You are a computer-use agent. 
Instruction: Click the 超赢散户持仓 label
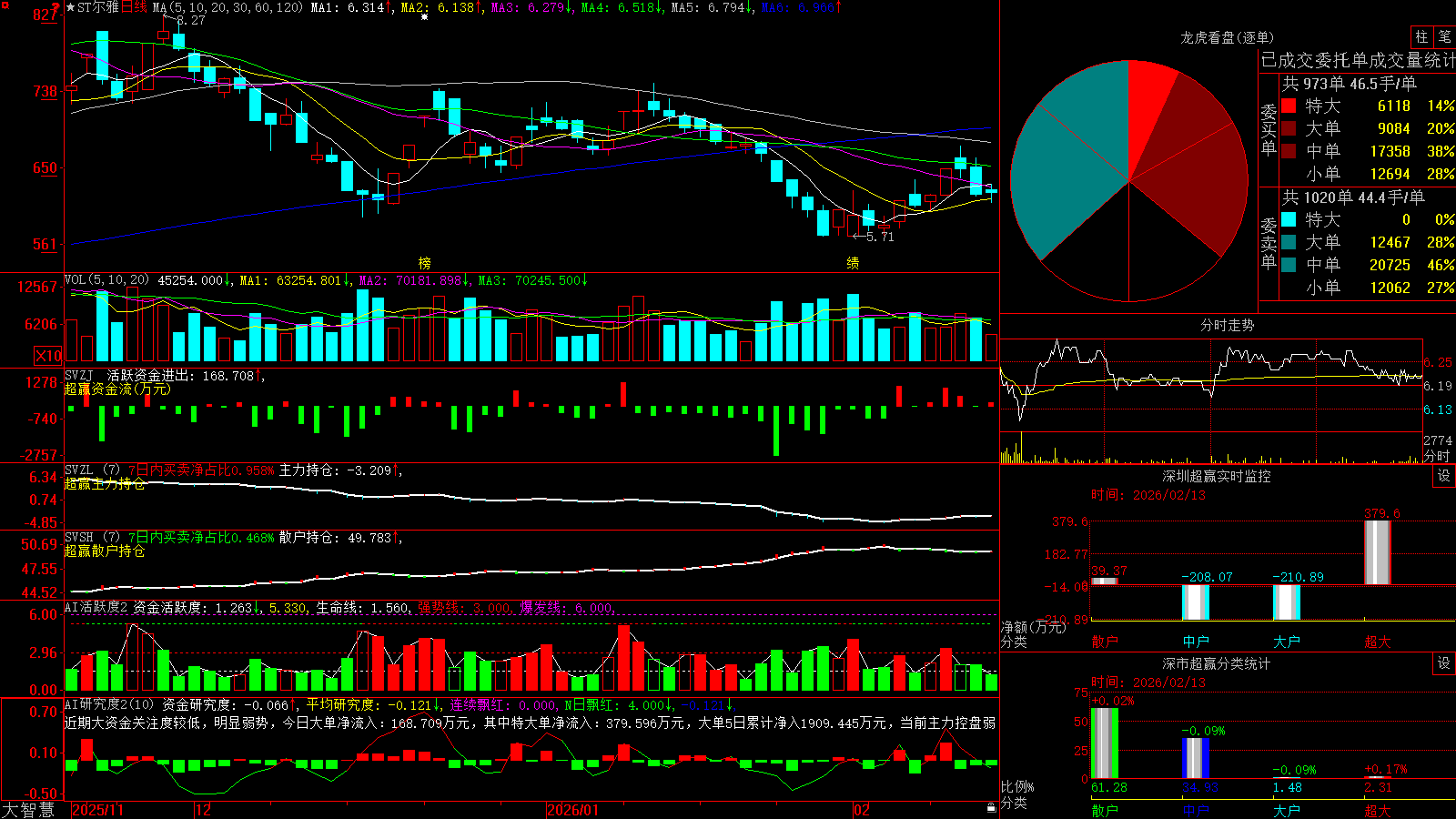tap(105, 551)
